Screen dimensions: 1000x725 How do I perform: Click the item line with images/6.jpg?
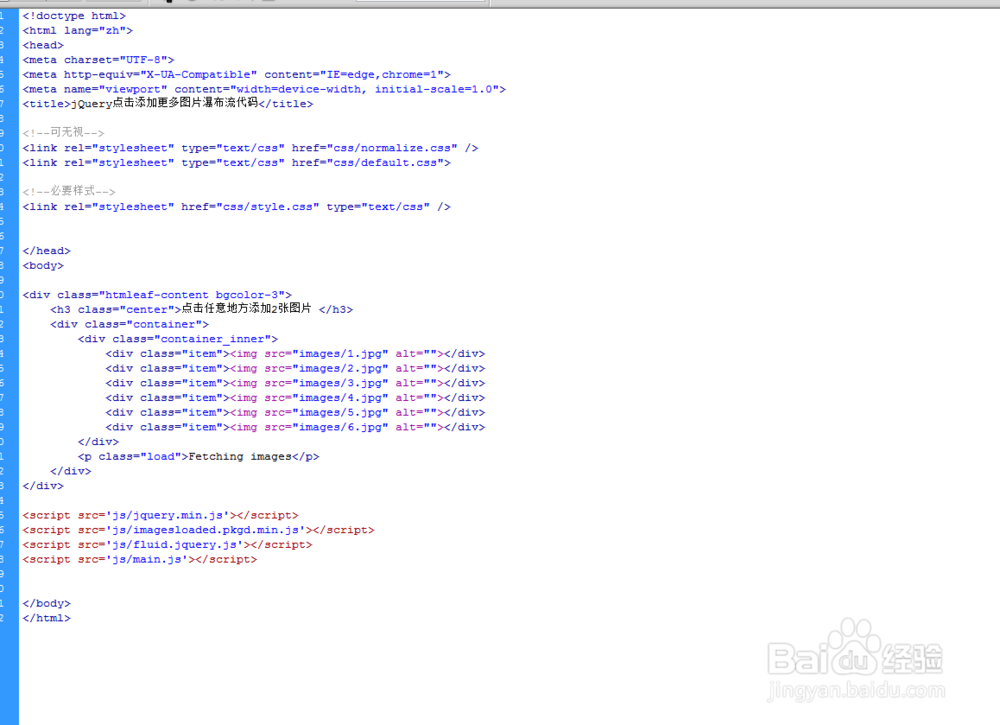click(x=295, y=427)
